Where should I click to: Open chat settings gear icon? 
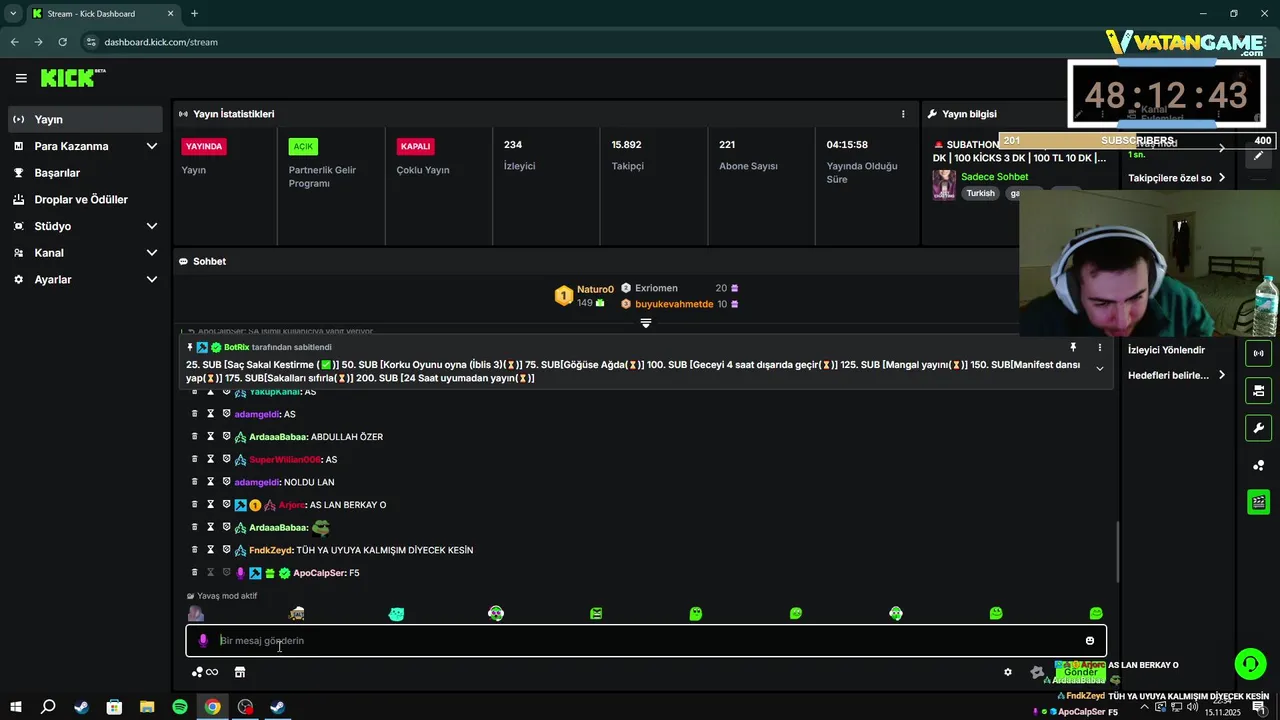1008,672
